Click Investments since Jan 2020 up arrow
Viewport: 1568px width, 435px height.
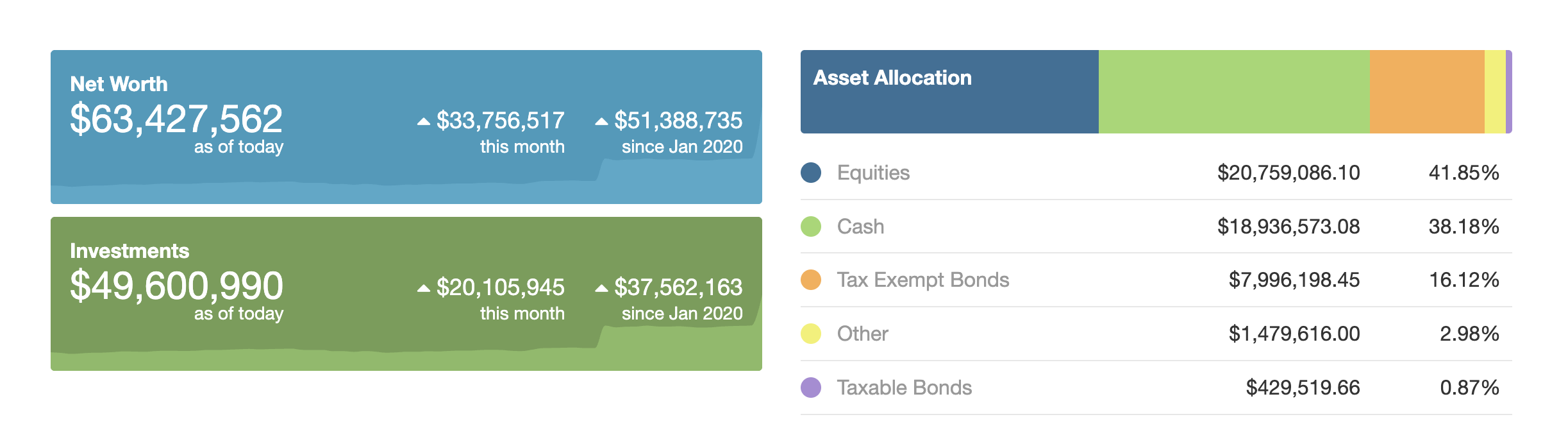point(601,288)
